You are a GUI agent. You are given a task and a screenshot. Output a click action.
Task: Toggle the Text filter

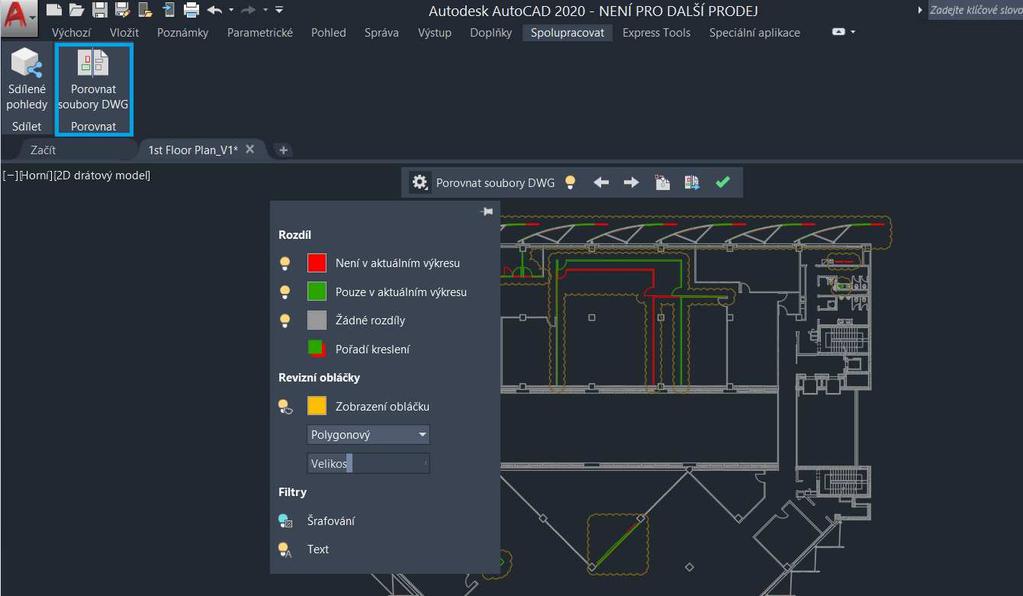pos(285,549)
